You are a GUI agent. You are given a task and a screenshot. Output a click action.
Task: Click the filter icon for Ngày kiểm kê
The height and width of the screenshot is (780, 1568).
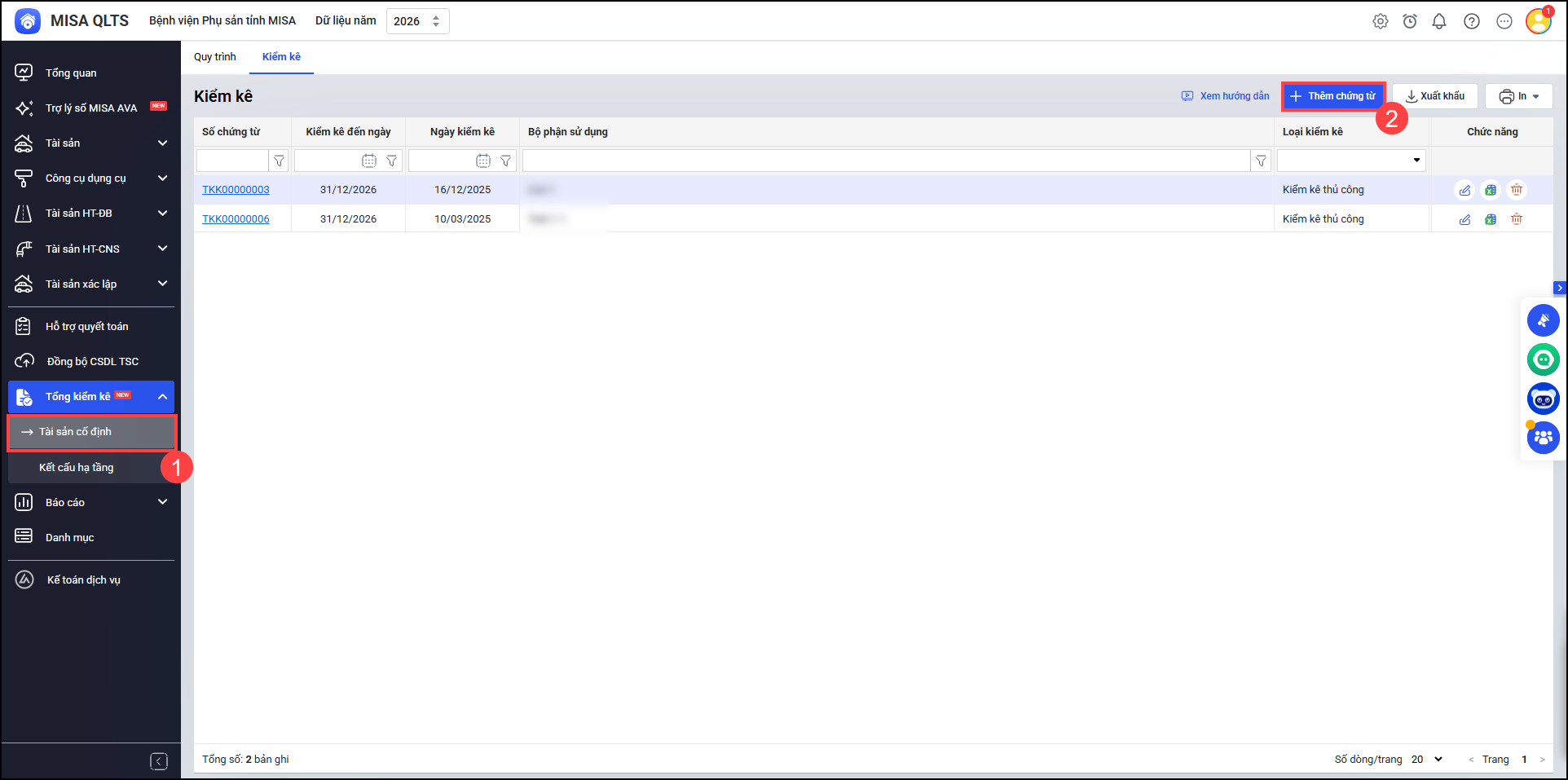506,161
